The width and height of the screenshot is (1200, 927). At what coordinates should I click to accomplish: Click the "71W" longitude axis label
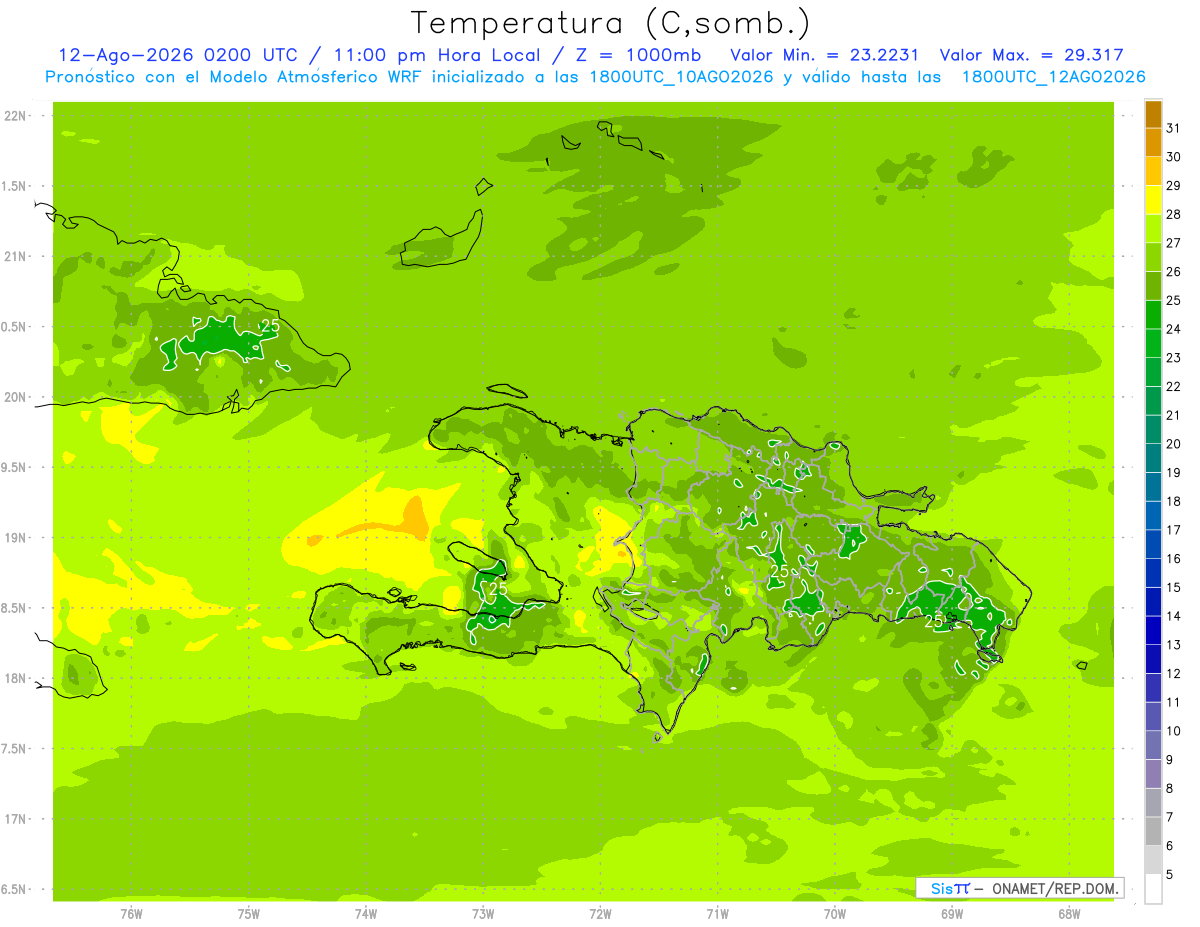coord(717,913)
